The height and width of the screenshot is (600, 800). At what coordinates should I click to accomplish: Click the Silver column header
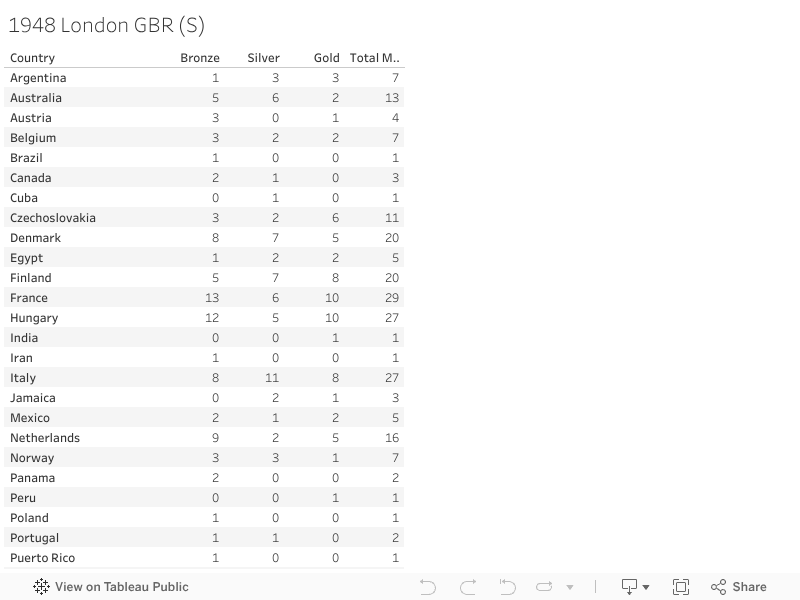point(264,58)
